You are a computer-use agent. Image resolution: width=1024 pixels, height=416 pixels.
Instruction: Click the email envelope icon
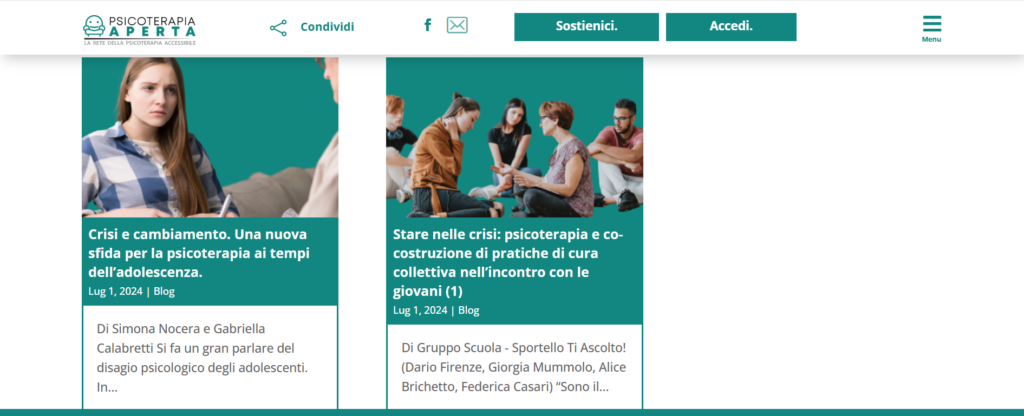(457, 25)
